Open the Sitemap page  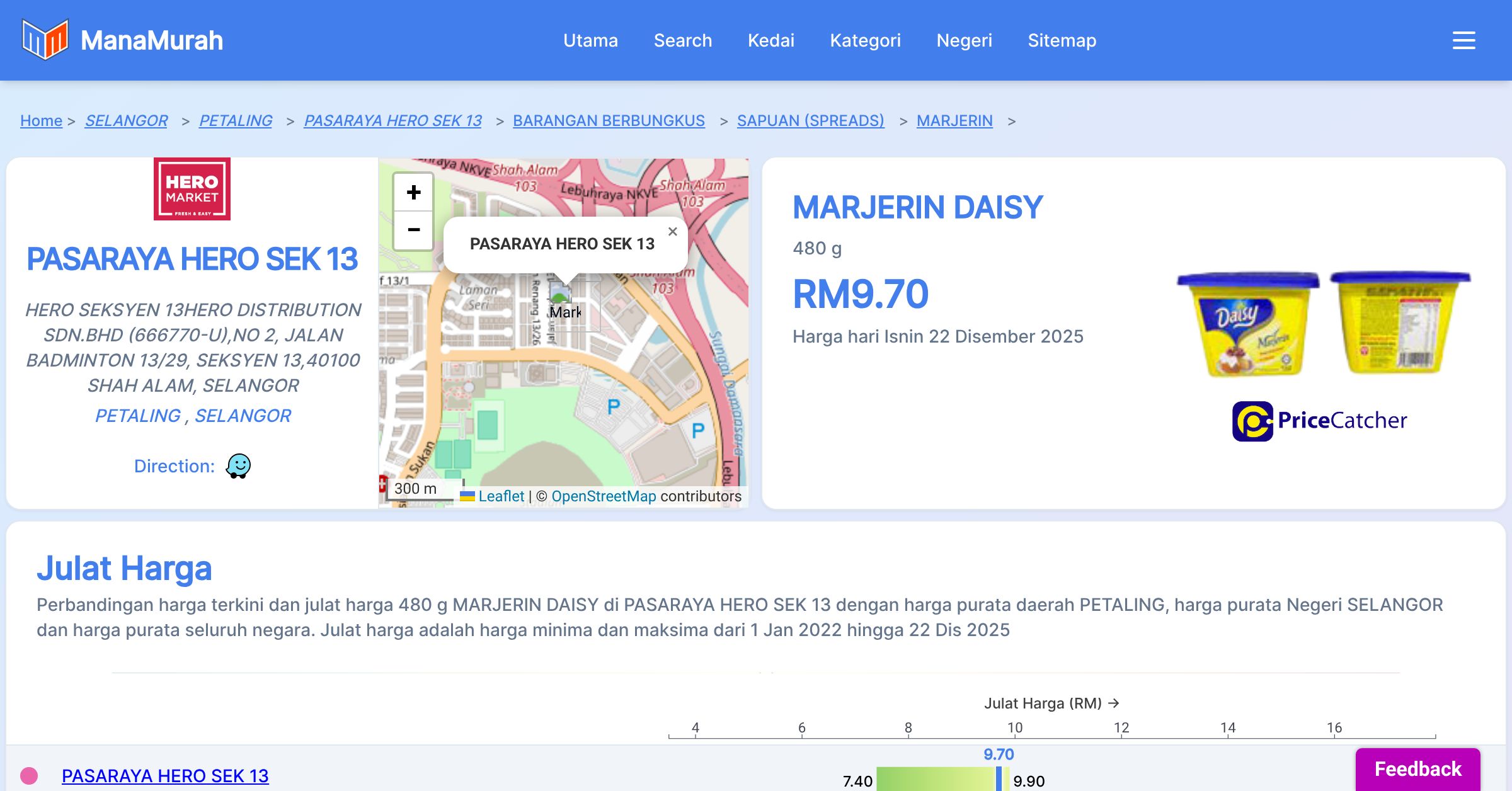[x=1062, y=40]
